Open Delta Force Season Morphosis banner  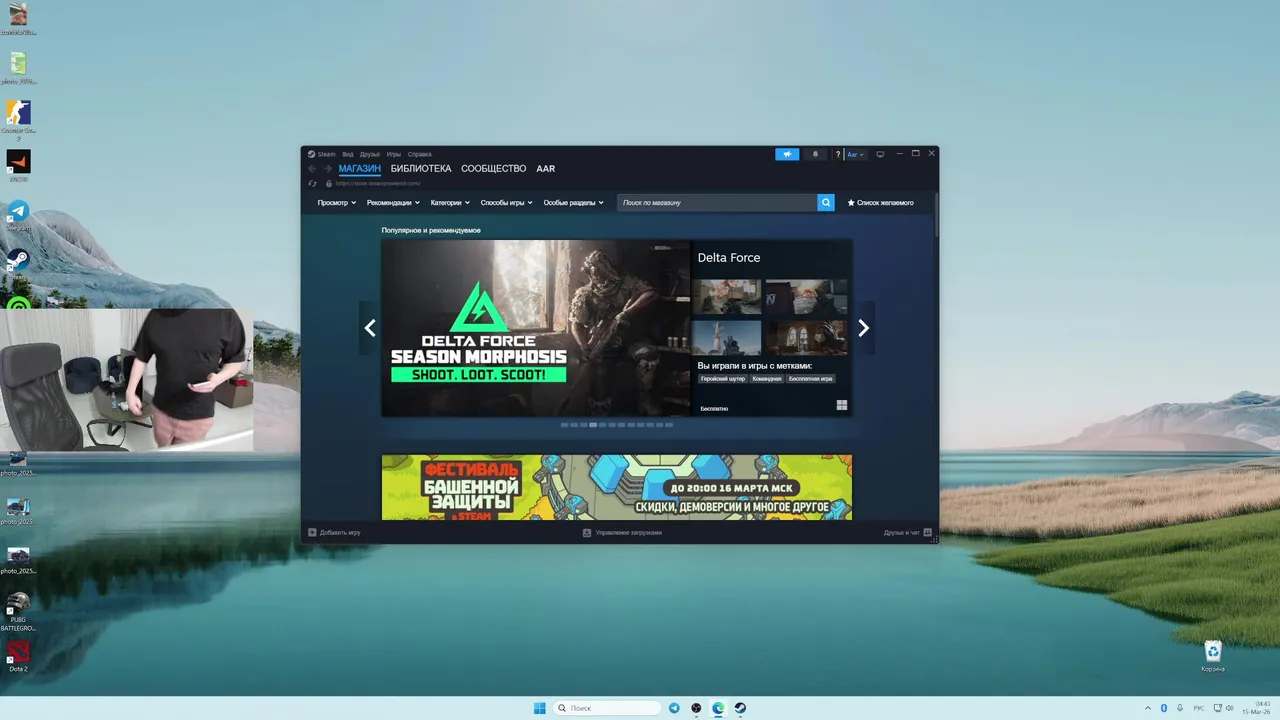click(x=536, y=328)
